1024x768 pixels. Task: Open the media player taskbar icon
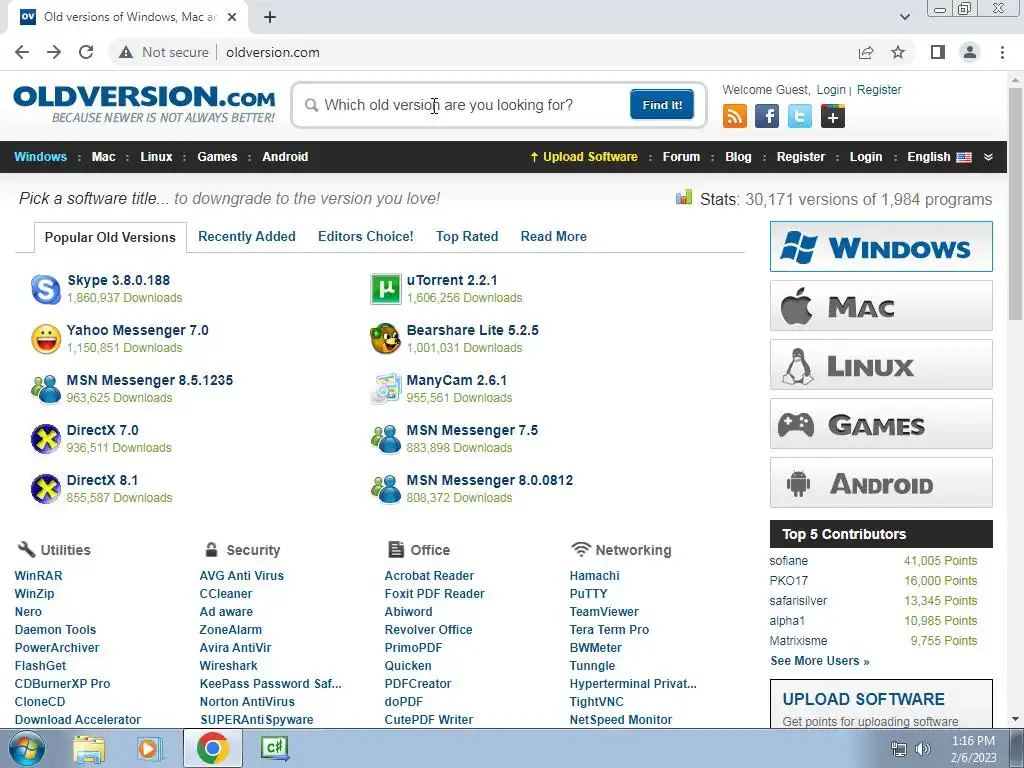coord(148,748)
